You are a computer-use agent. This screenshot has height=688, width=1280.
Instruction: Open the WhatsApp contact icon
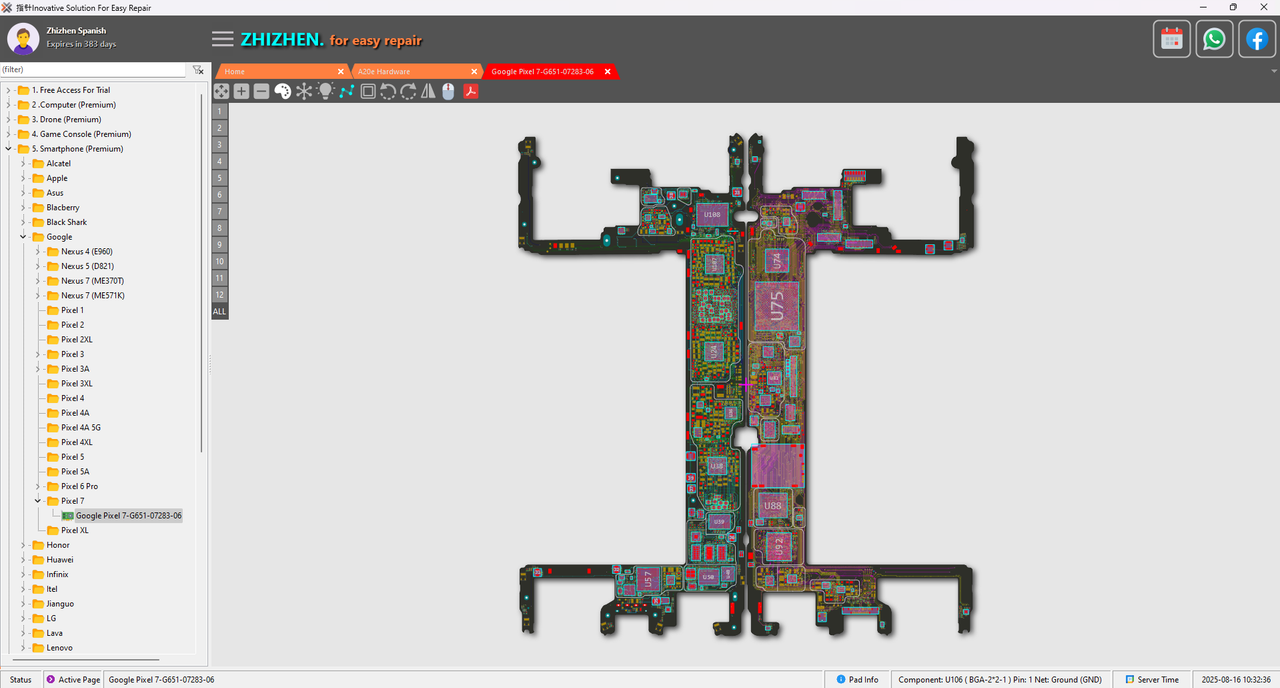point(1214,39)
